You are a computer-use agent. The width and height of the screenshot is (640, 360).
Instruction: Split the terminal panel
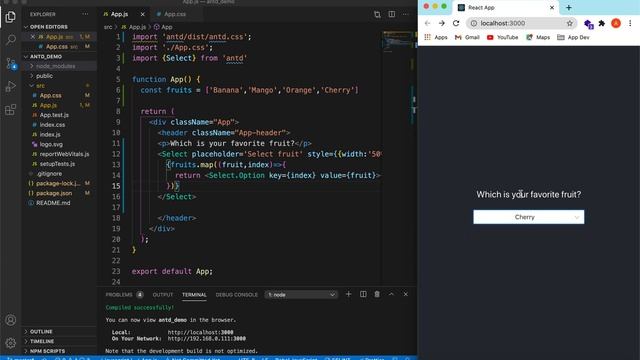click(363, 294)
